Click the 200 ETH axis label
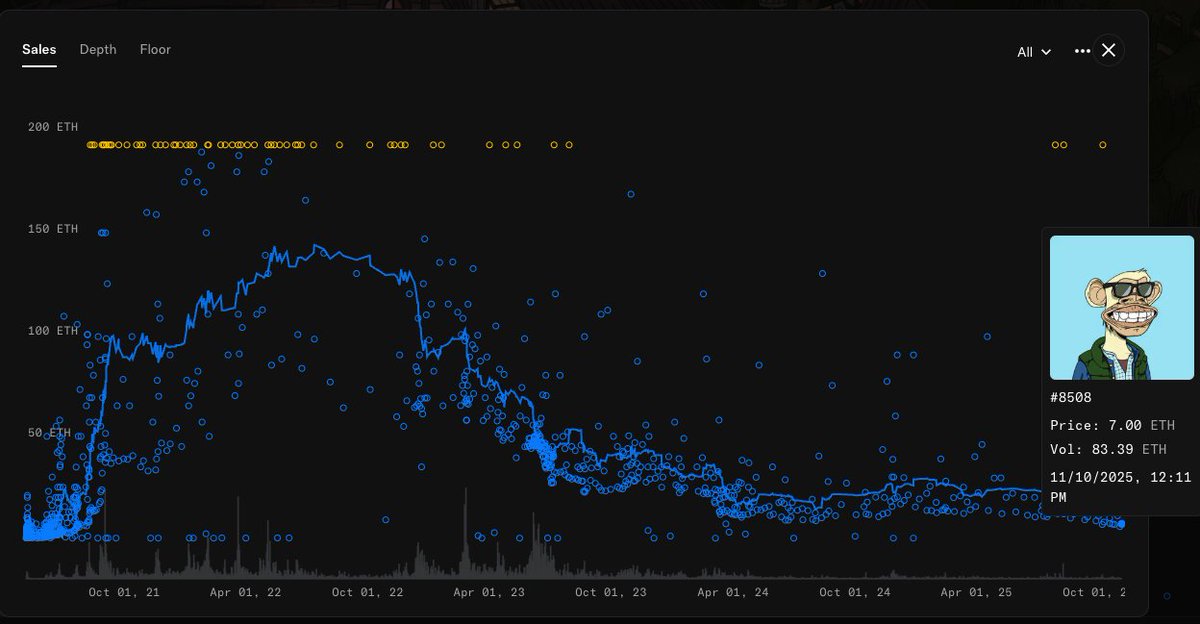The width and height of the screenshot is (1200, 624). (x=53, y=127)
